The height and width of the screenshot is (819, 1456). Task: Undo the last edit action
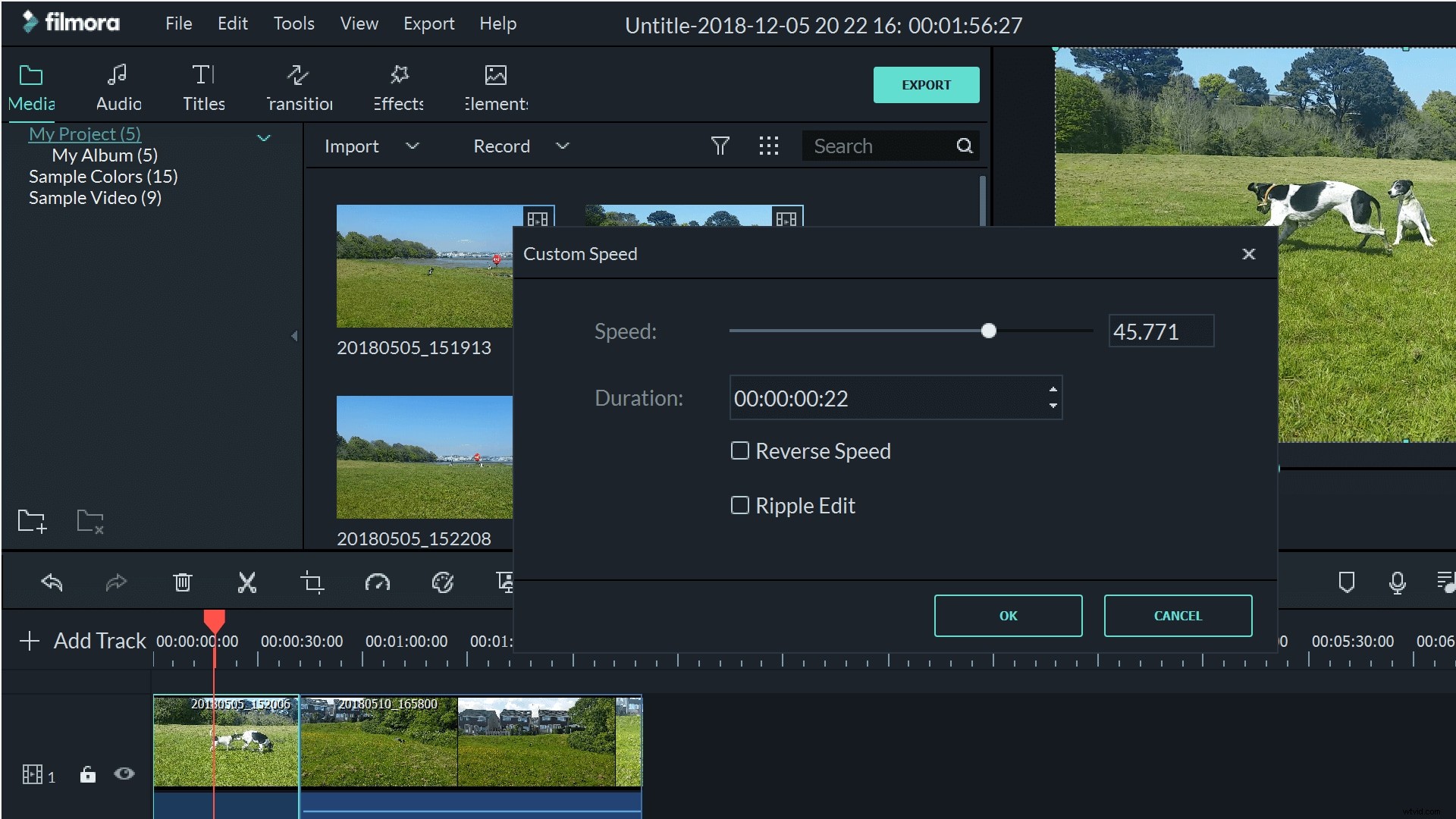52,582
